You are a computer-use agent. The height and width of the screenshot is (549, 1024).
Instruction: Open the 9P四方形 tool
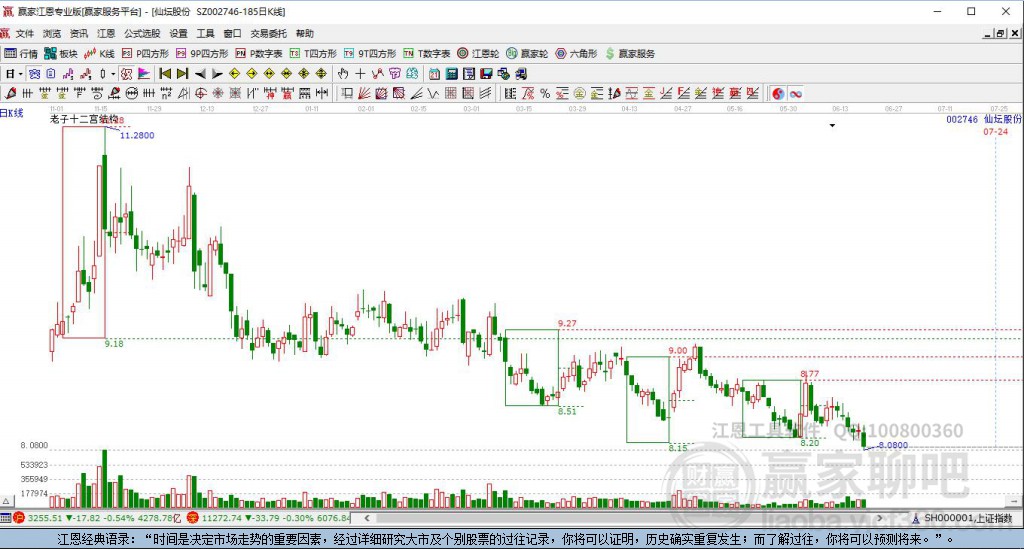(x=202, y=54)
